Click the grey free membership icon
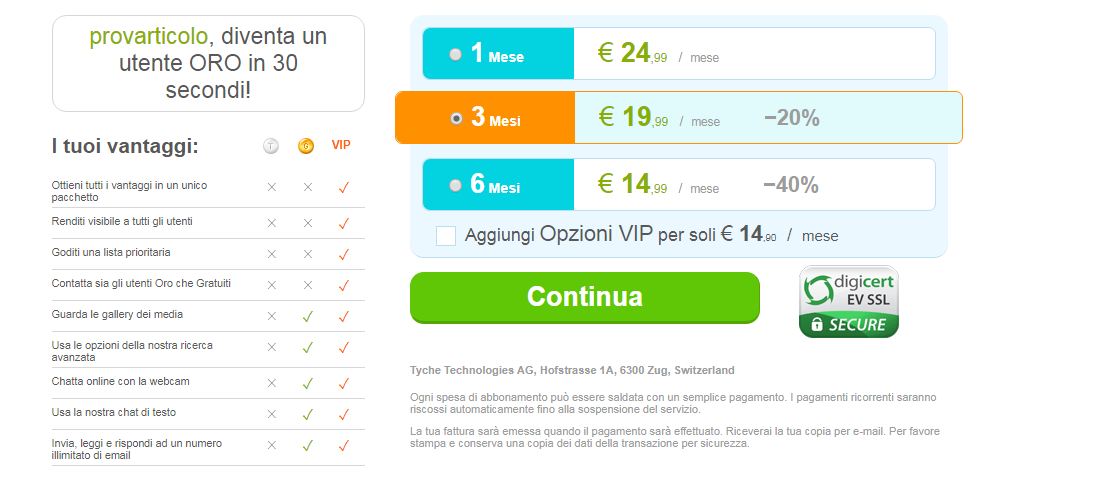The height and width of the screenshot is (490, 1097). 271,146
